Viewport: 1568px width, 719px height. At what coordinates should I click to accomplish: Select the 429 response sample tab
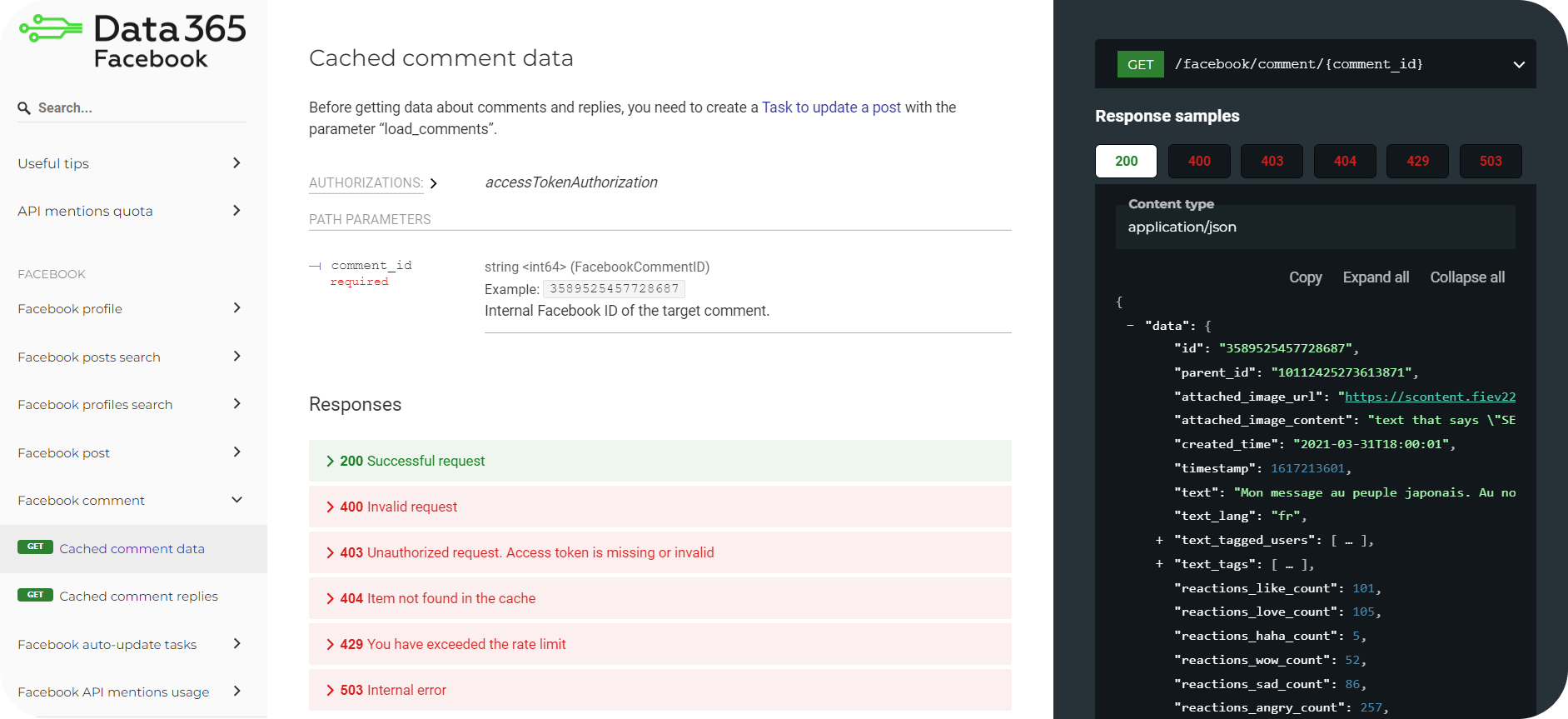[x=1417, y=161]
